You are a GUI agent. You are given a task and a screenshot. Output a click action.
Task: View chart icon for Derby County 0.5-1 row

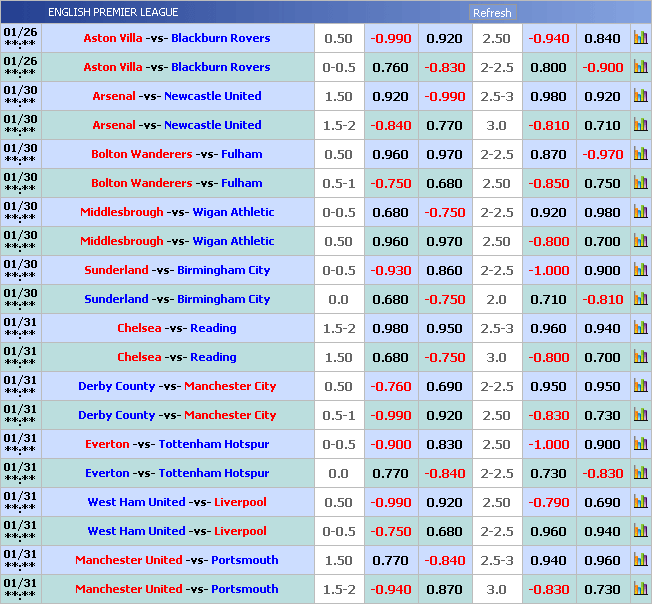click(640, 415)
